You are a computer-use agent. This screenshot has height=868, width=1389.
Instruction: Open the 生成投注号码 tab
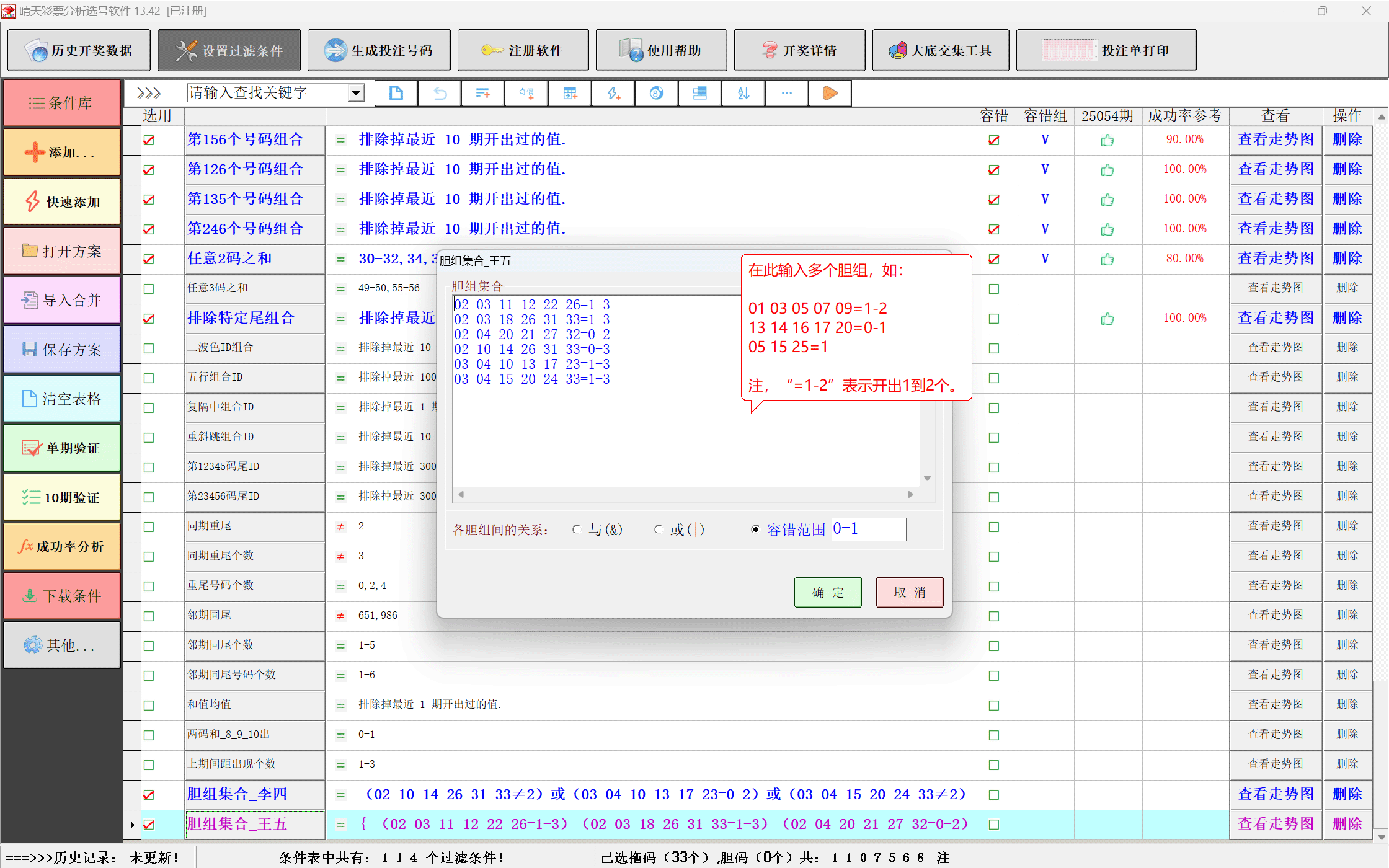pyautogui.click(x=379, y=50)
